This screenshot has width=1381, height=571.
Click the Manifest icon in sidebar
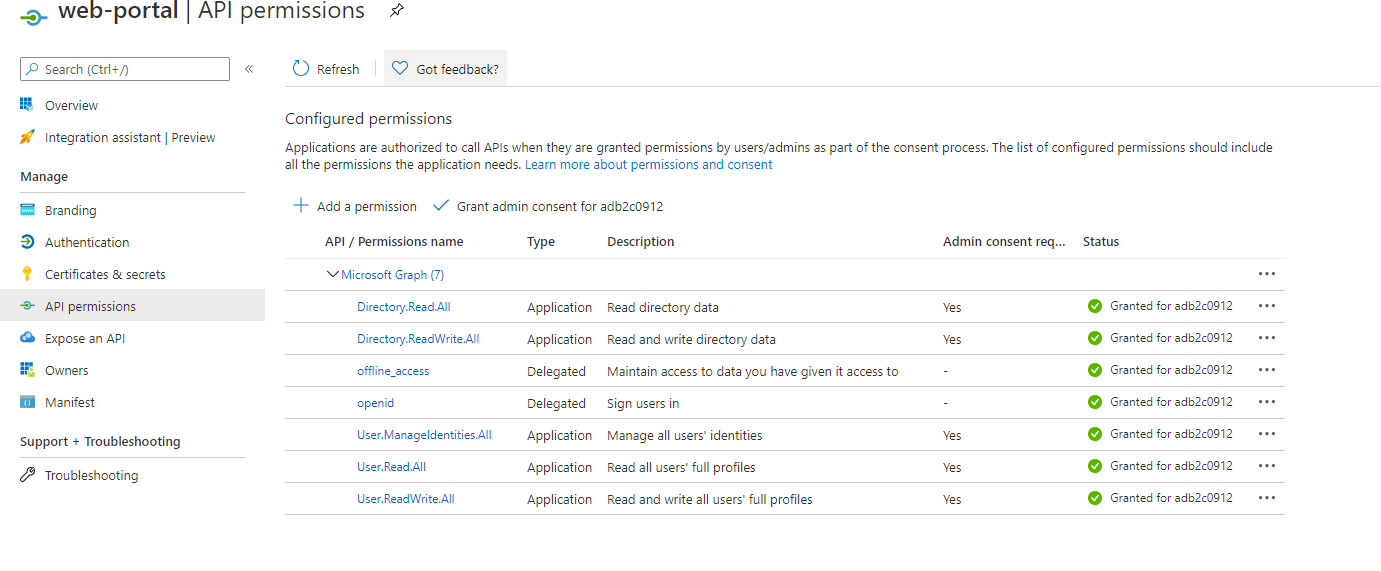point(27,402)
